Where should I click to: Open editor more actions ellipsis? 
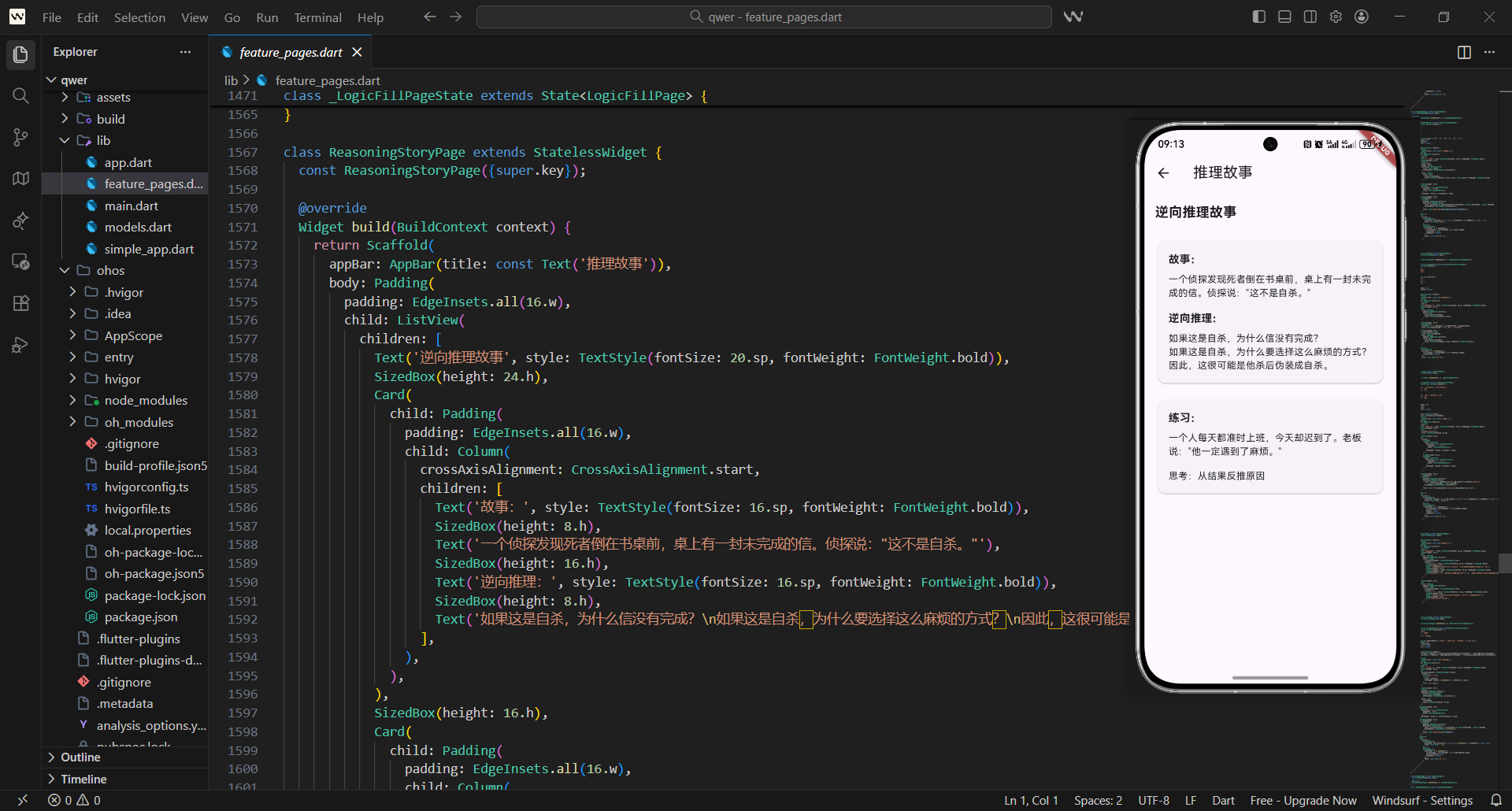tap(1489, 52)
